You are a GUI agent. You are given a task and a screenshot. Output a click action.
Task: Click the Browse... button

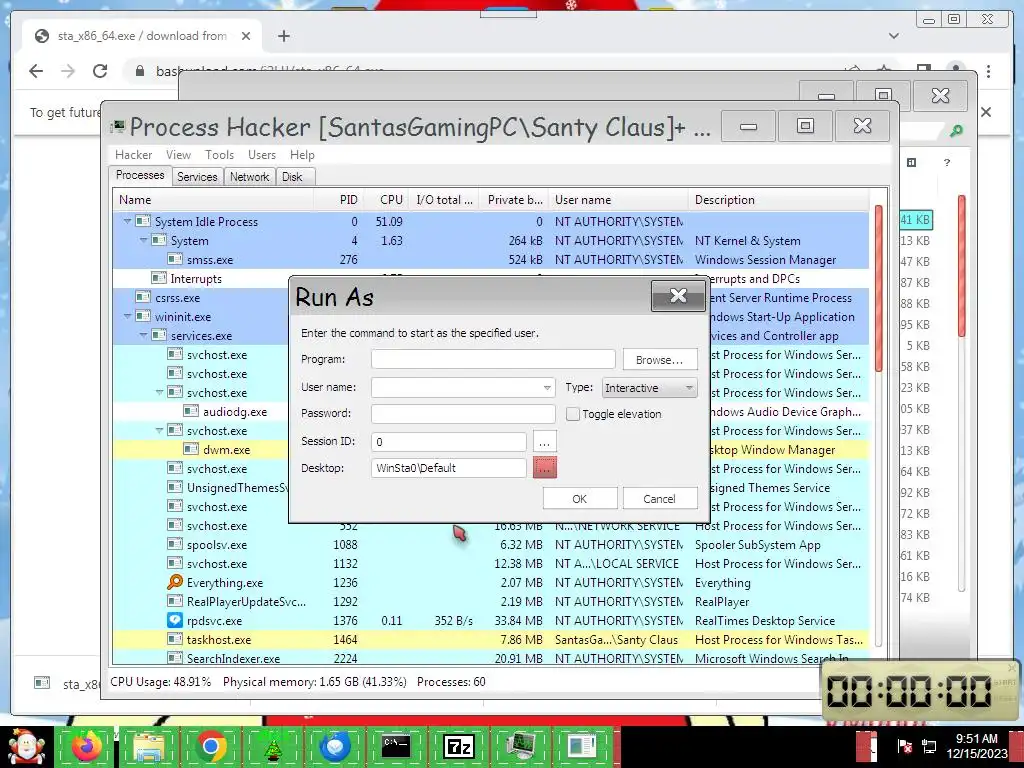[x=660, y=360]
